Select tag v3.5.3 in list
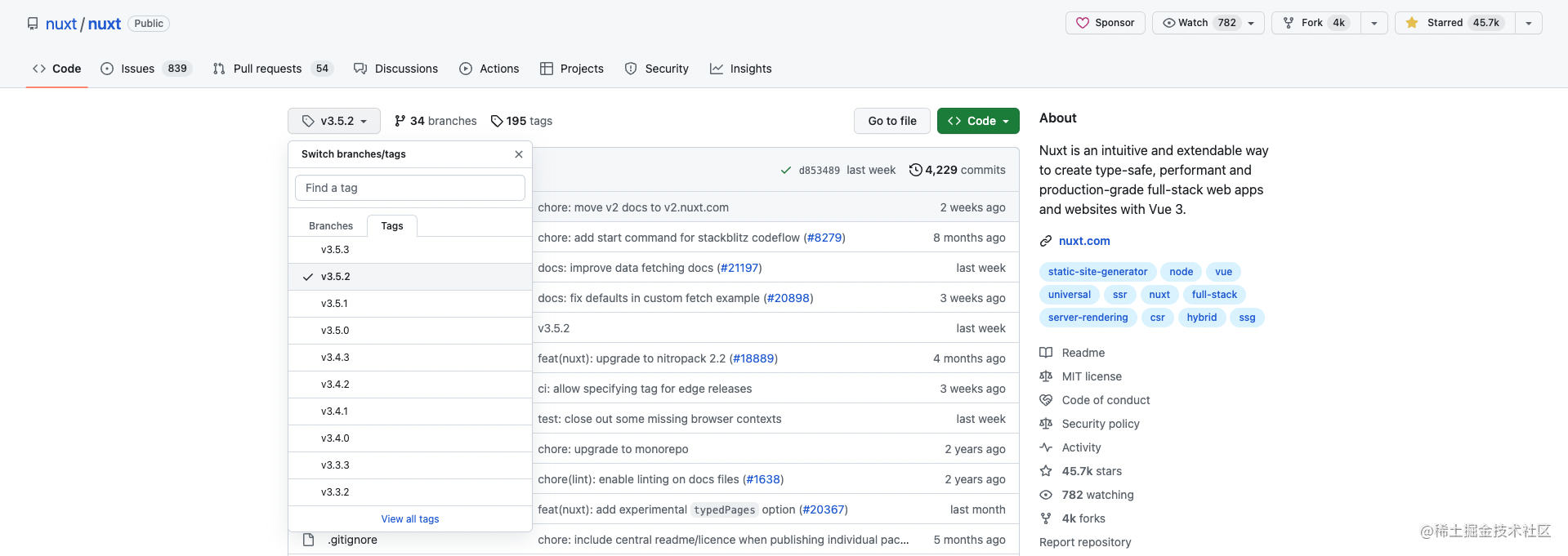Screen dimensions: 1568x556 coord(335,250)
